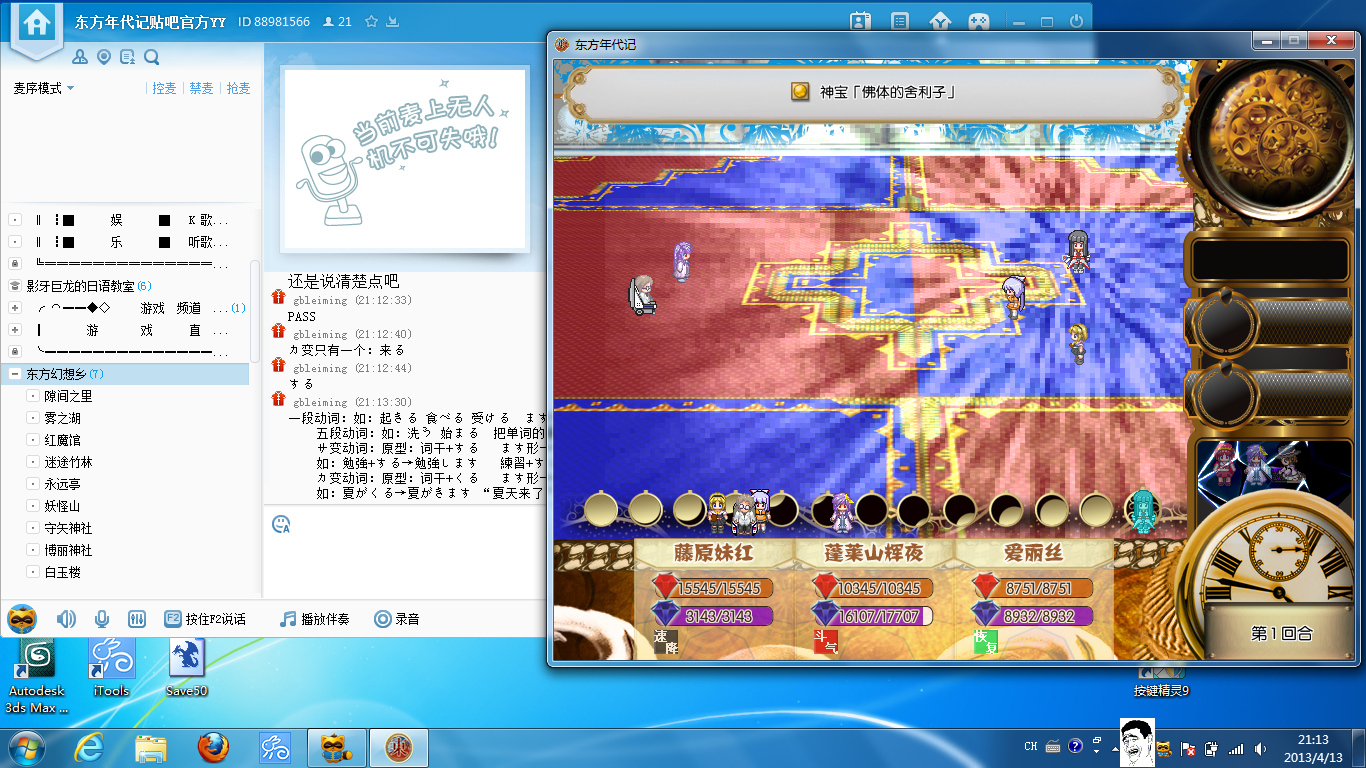The height and width of the screenshot is (768, 1366).
Task: Collapse the 东方幻想乡 channel group
Action: pyautogui.click(x=15, y=374)
